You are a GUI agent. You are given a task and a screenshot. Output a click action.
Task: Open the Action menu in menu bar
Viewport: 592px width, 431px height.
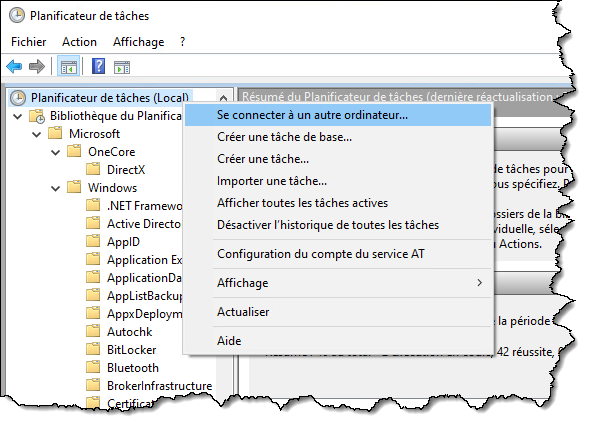(79, 42)
